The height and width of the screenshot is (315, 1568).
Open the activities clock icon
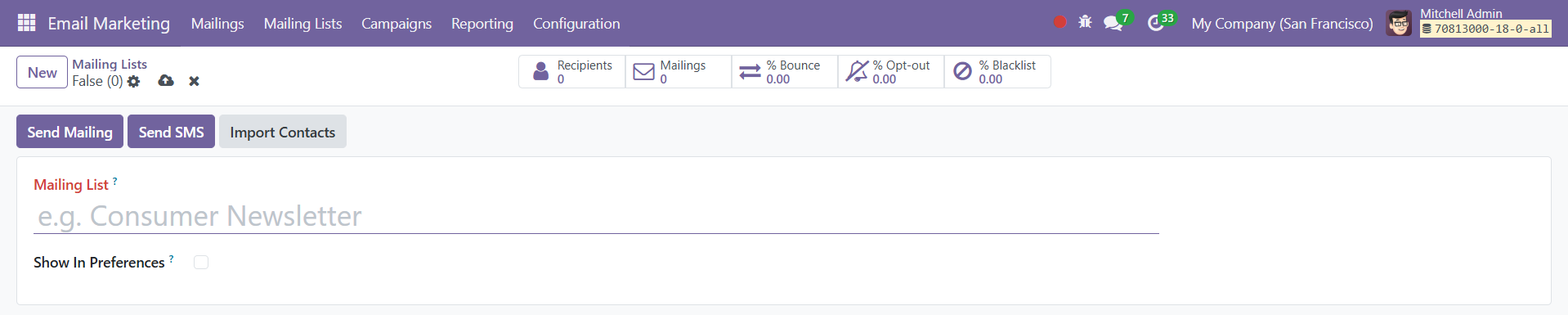(1155, 23)
